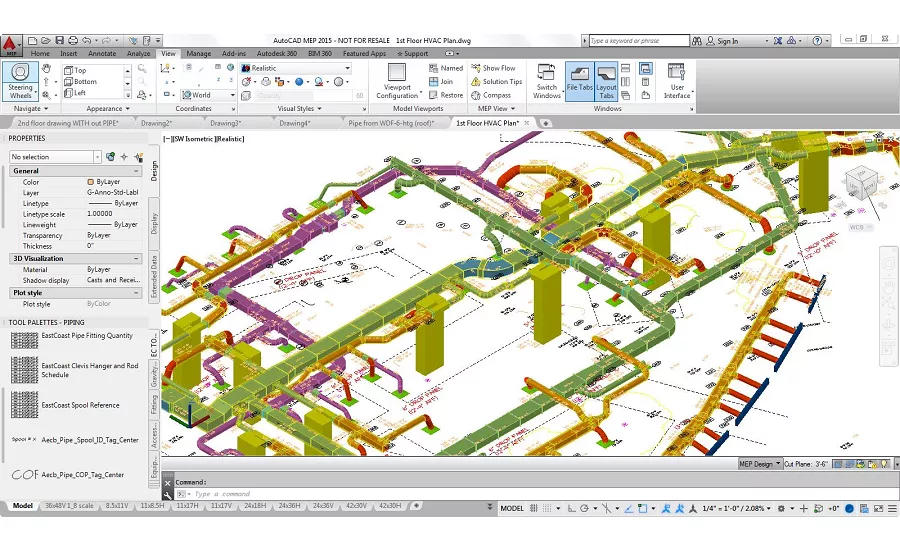Click the Show Flow tool

pos(494,68)
